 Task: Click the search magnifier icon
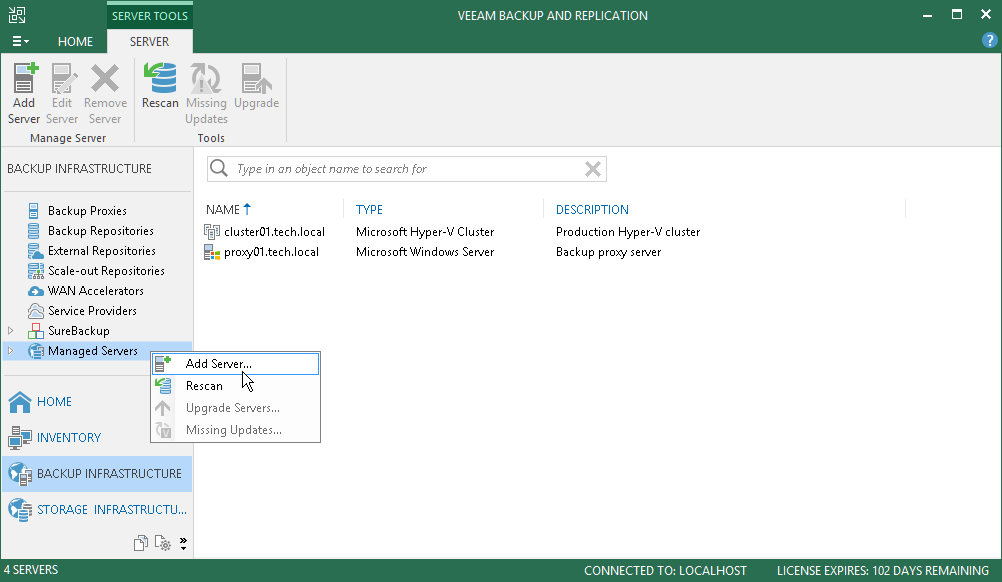pyautogui.click(x=219, y=169)
